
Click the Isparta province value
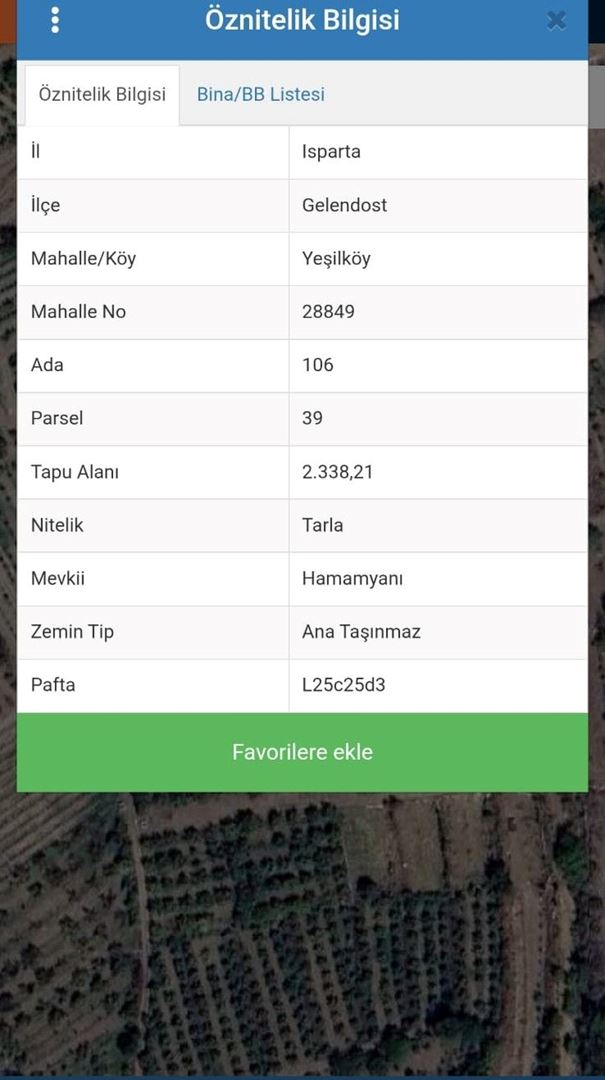331,152
